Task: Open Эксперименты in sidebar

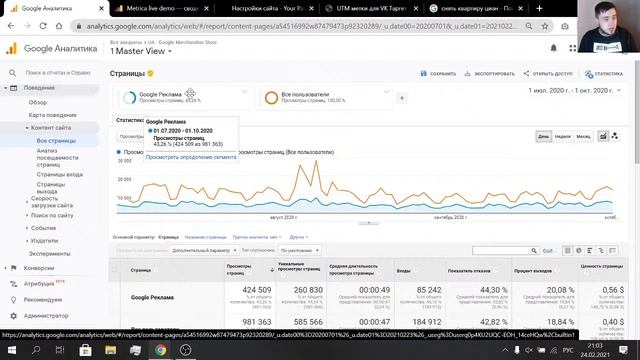Action: pos(49,253)
